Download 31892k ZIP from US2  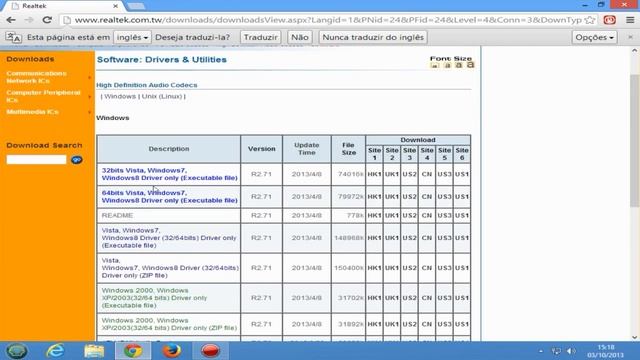coord(409,324)
